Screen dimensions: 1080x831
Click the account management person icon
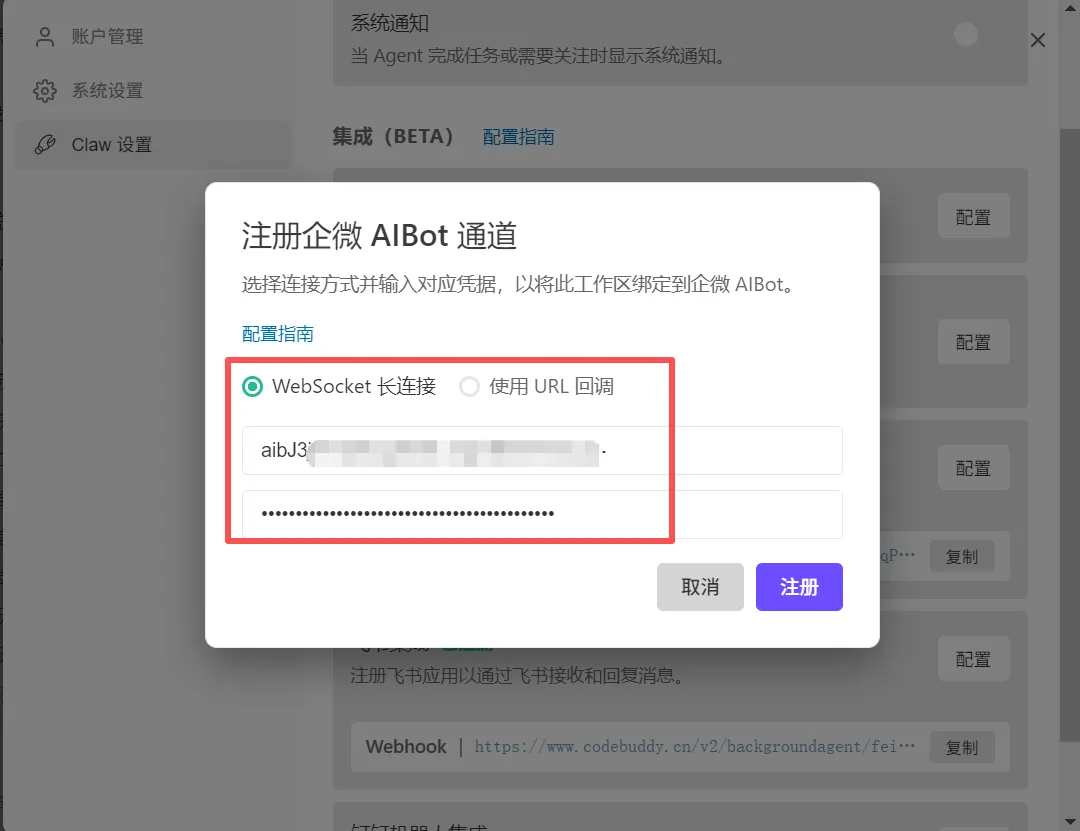click(x=45, y=37)
